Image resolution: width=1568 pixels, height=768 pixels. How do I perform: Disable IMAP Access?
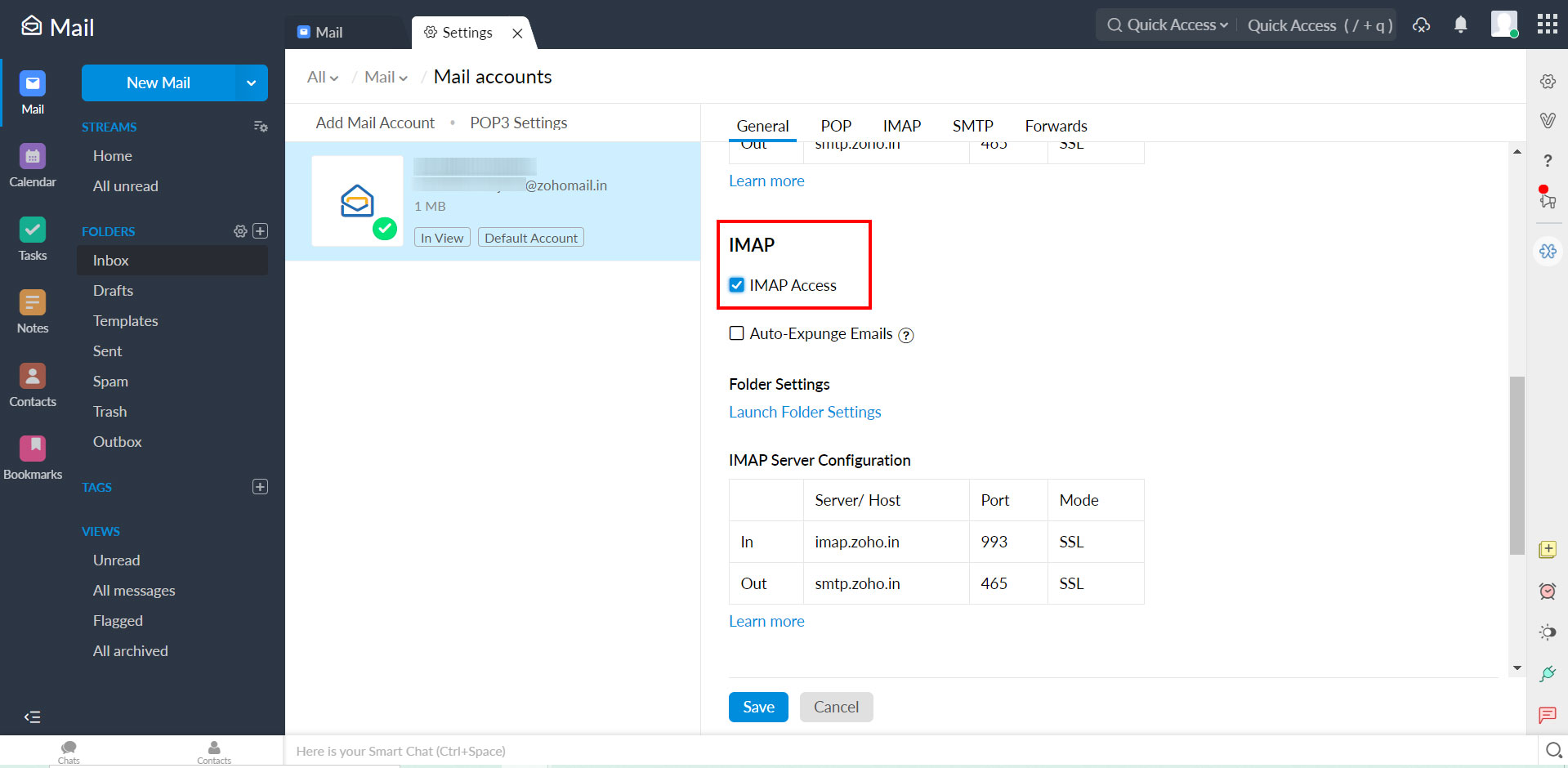[x=736, y=284]
